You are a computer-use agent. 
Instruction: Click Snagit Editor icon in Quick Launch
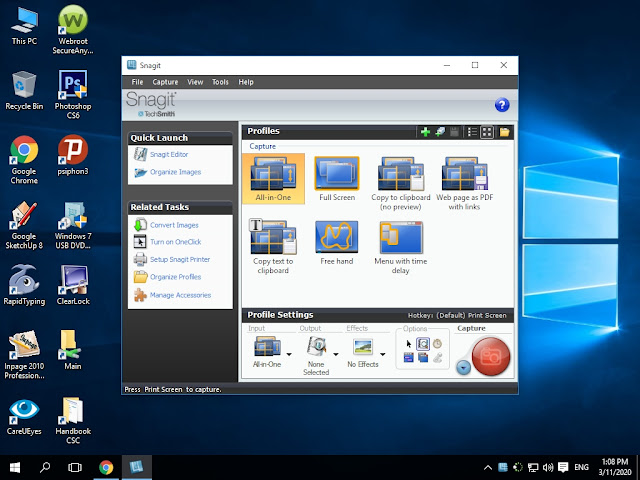140,154
